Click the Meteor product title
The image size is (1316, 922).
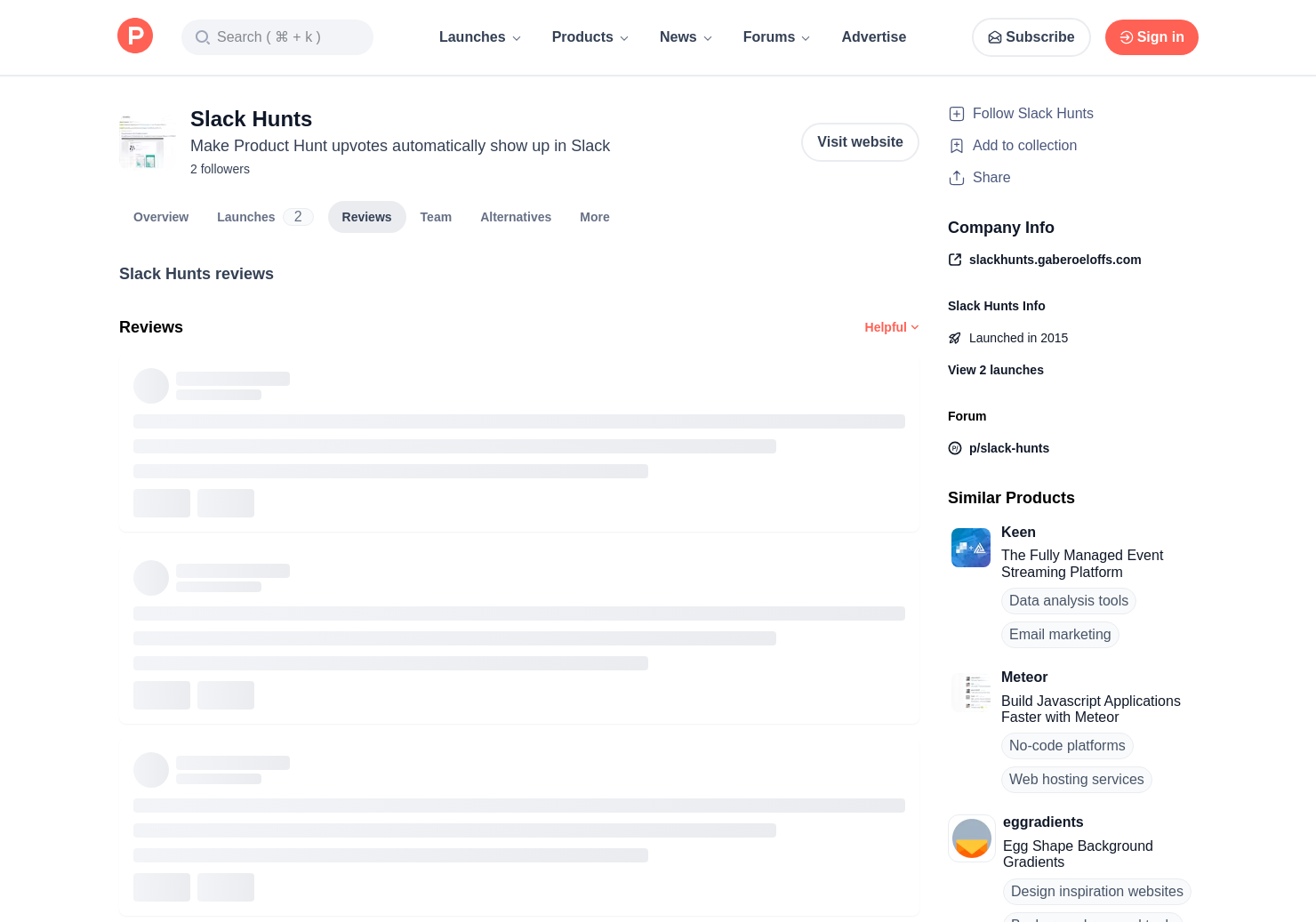[x=1024, y=677]
